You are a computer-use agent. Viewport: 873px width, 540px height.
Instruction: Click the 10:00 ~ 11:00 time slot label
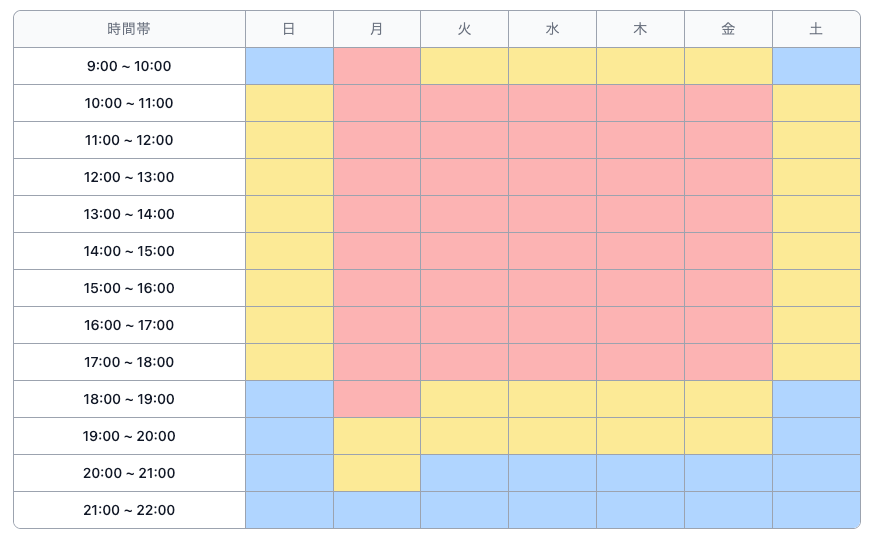[x=129, y=103]
